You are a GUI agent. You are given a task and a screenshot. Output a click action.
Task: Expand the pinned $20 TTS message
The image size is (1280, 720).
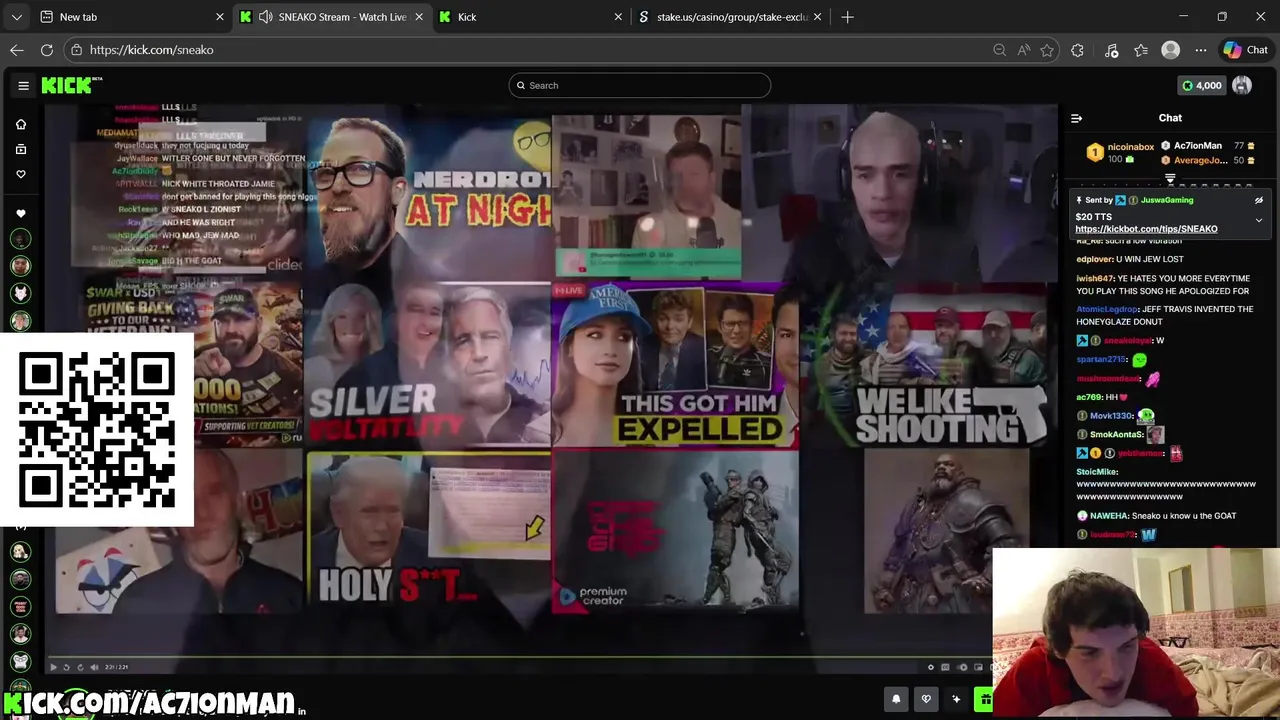point(1258,220)
